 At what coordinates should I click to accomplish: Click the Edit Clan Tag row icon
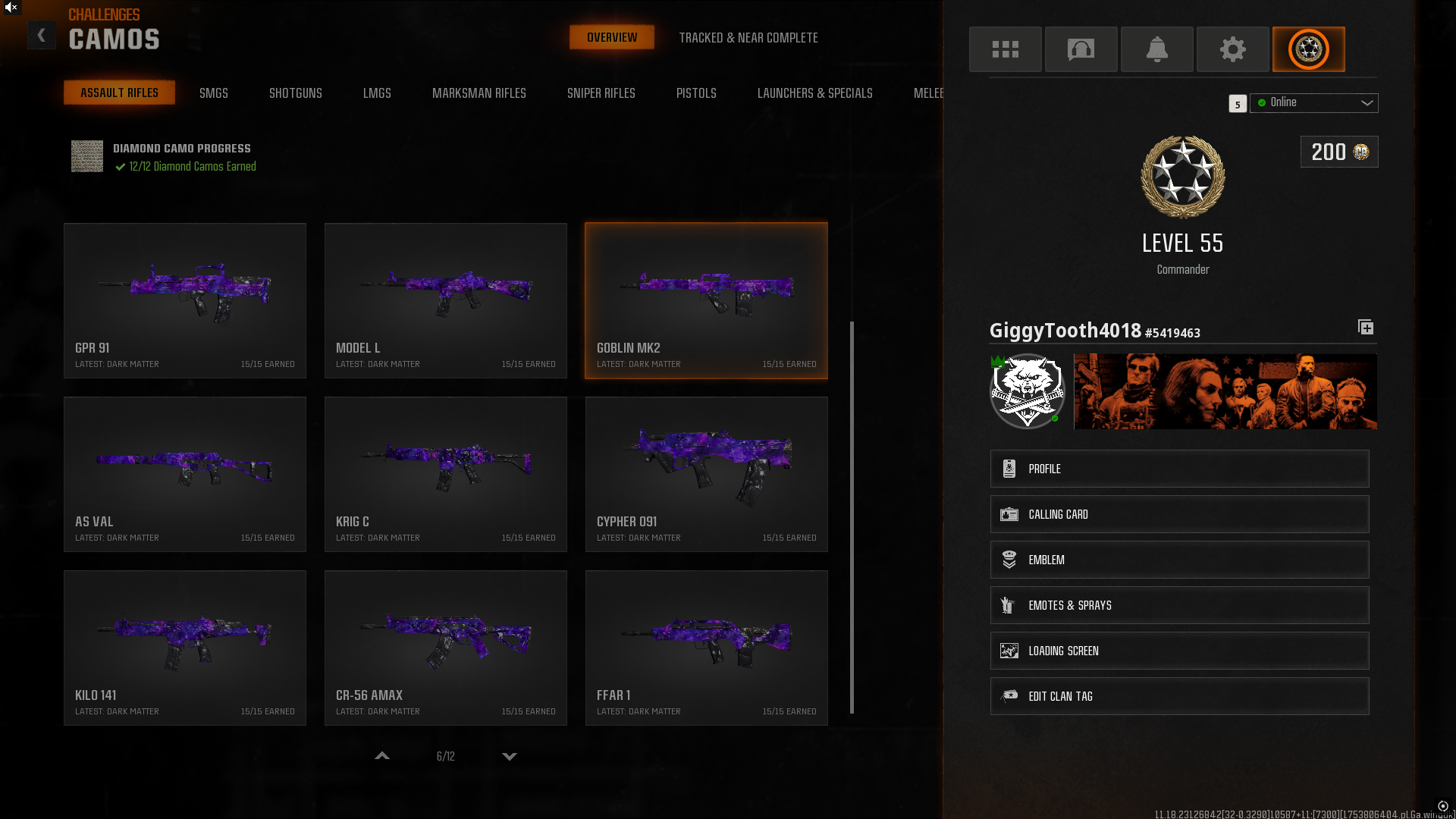click(1009, 696)
